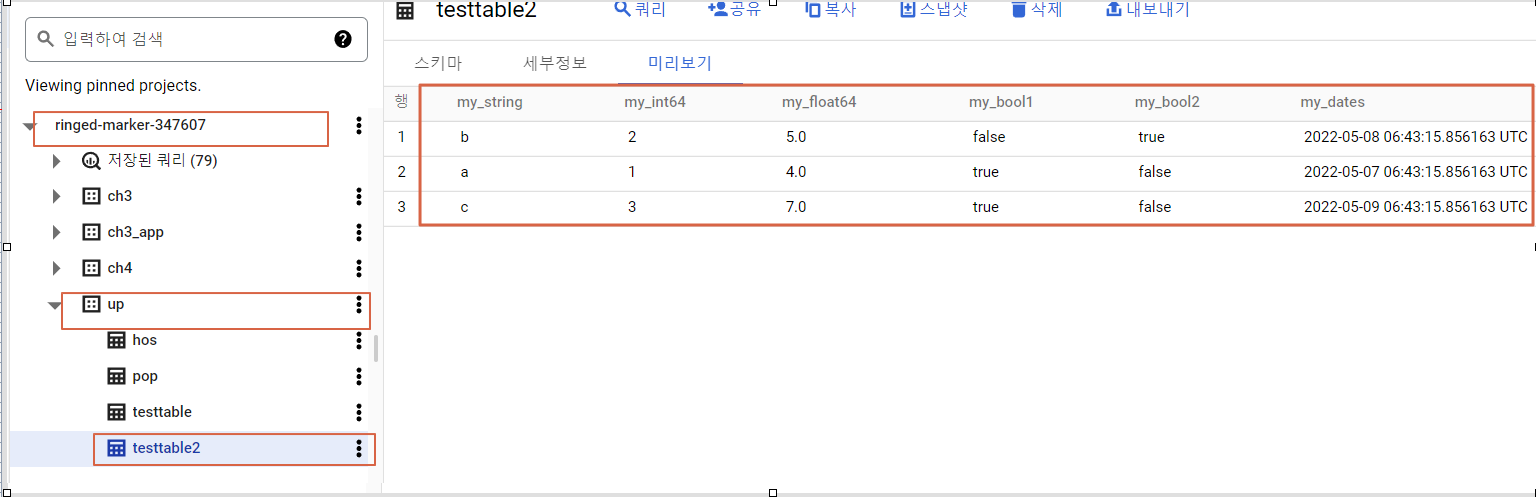
Task: Click the testtable2 table icon in tree
Action: (116, 448)
